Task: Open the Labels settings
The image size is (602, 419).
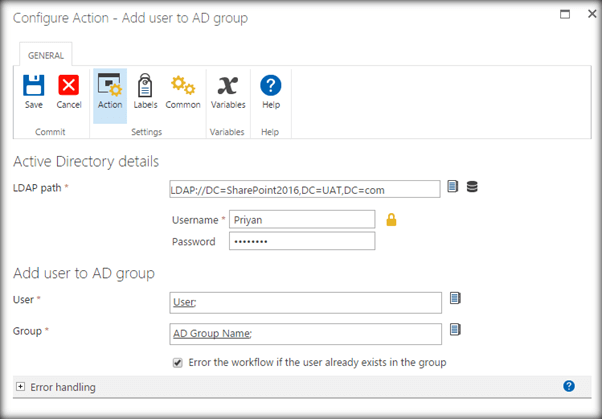Action: (145, 86)
